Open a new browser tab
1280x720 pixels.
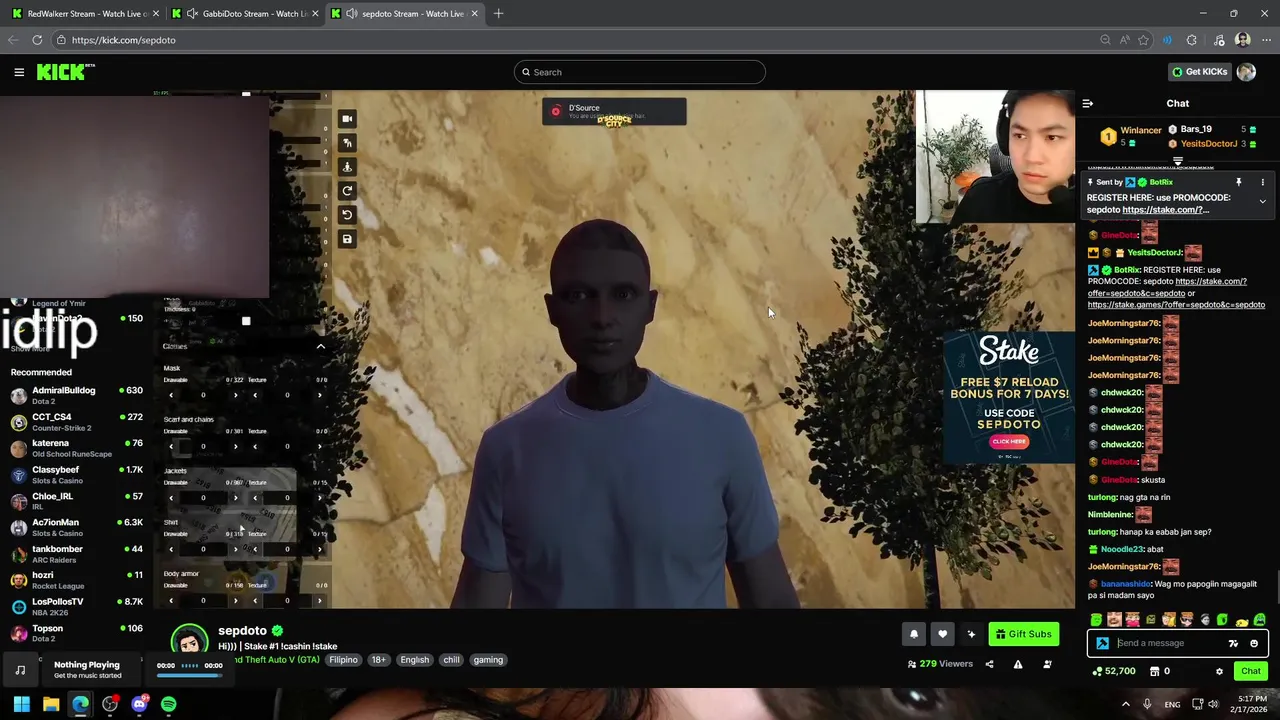[498, 14]
